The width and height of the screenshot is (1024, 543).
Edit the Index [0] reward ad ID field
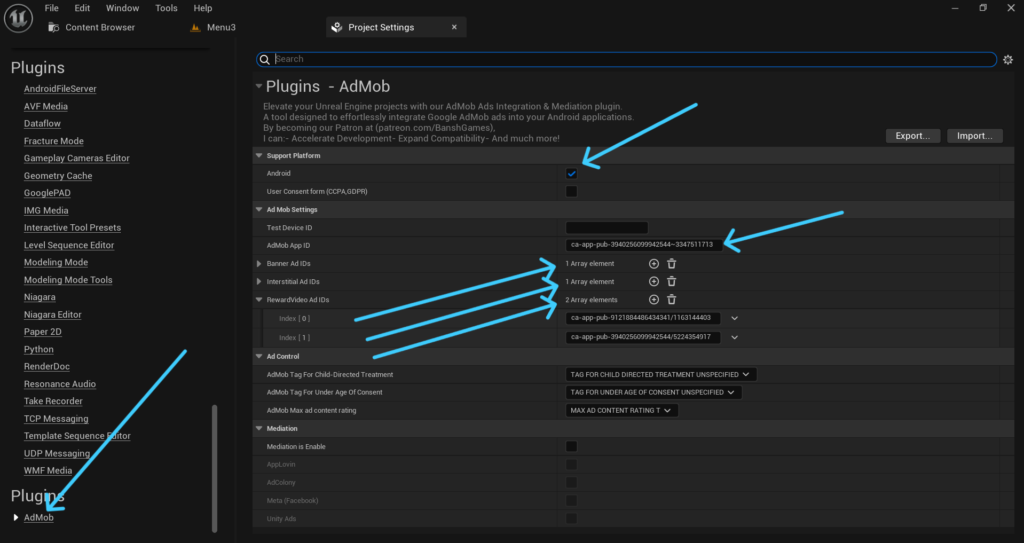pos(643,318)
